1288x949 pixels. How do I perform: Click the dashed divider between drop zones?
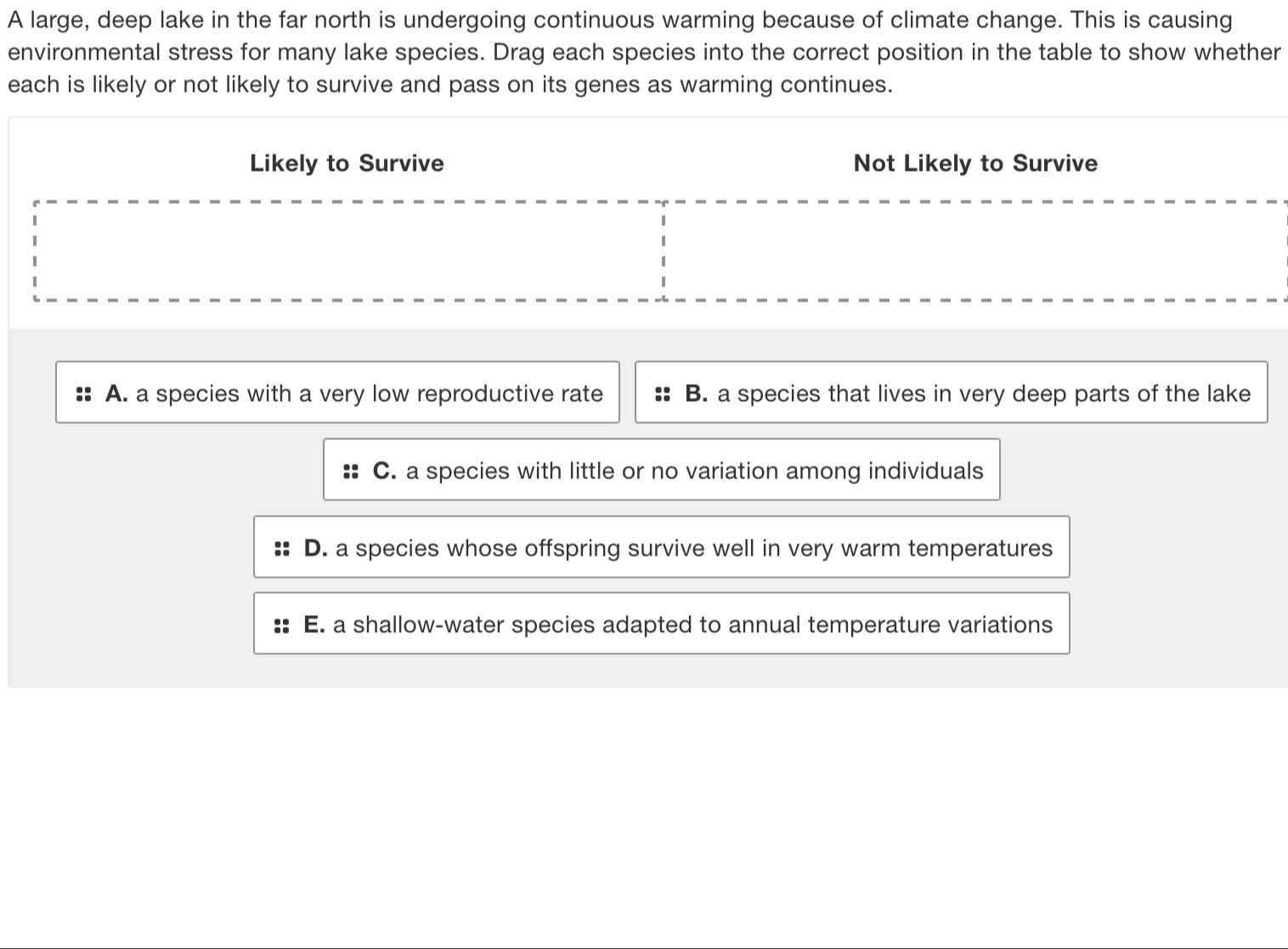pos(663,251)
